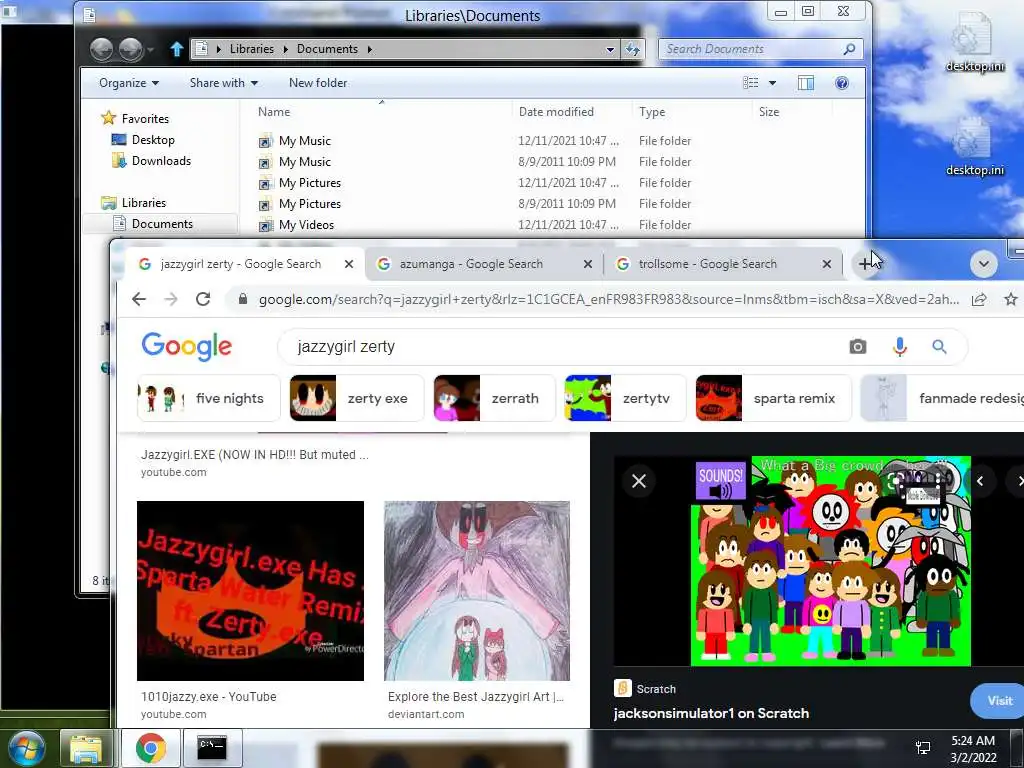Screen dimensions: 1024x768
Task: Toggle the preview pane icon
Action: click(806, 83)
